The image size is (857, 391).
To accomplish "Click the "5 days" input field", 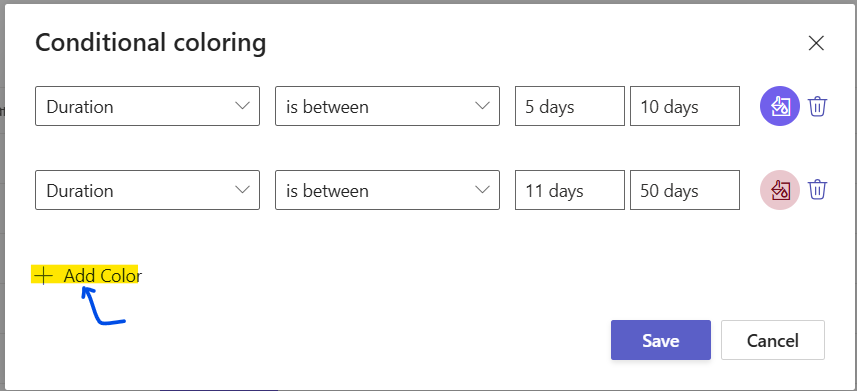I will point(570,106).
